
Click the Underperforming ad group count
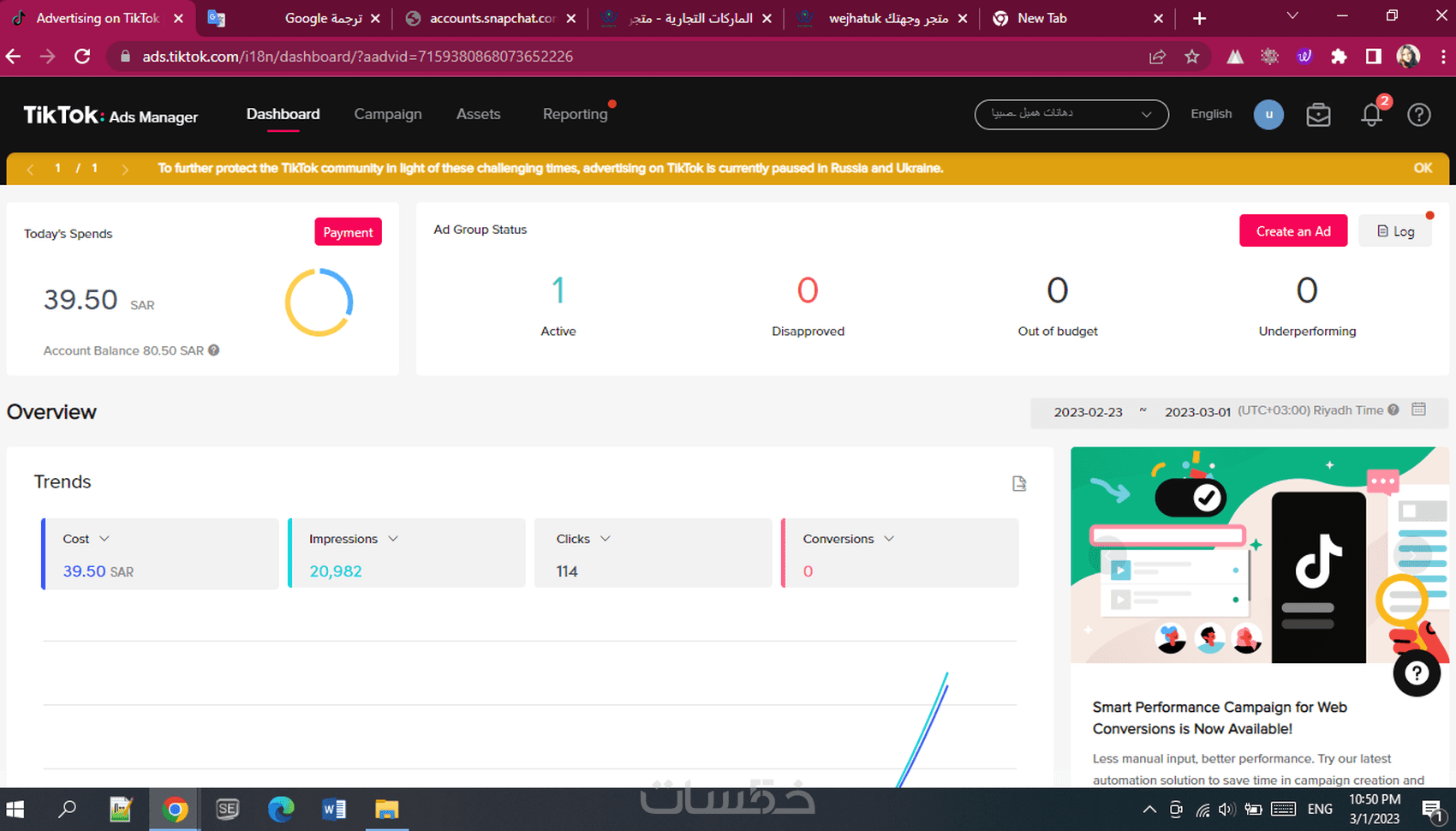(1307, 291)
